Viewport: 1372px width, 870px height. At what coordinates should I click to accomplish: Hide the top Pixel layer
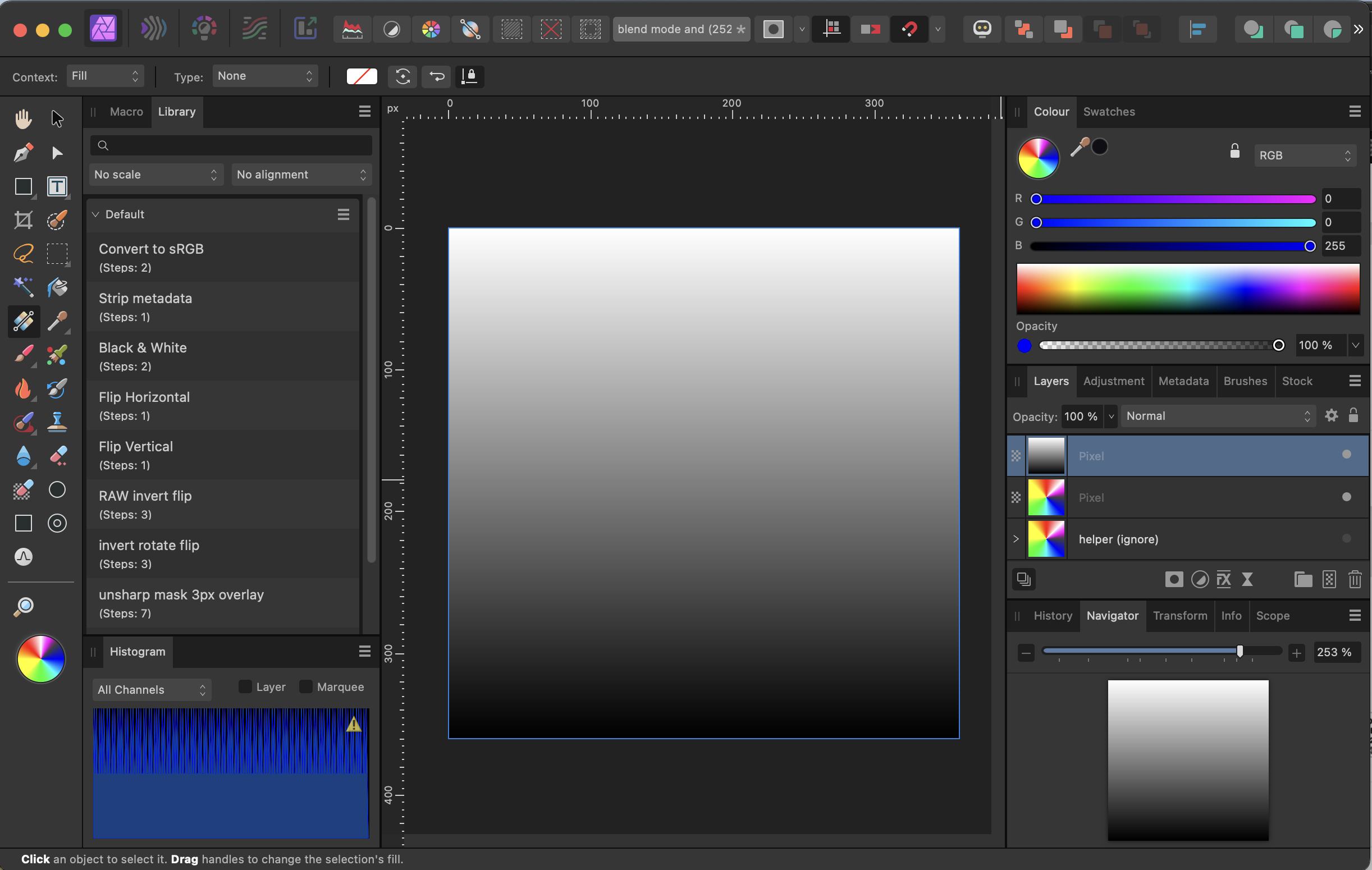click(1346, 455)
